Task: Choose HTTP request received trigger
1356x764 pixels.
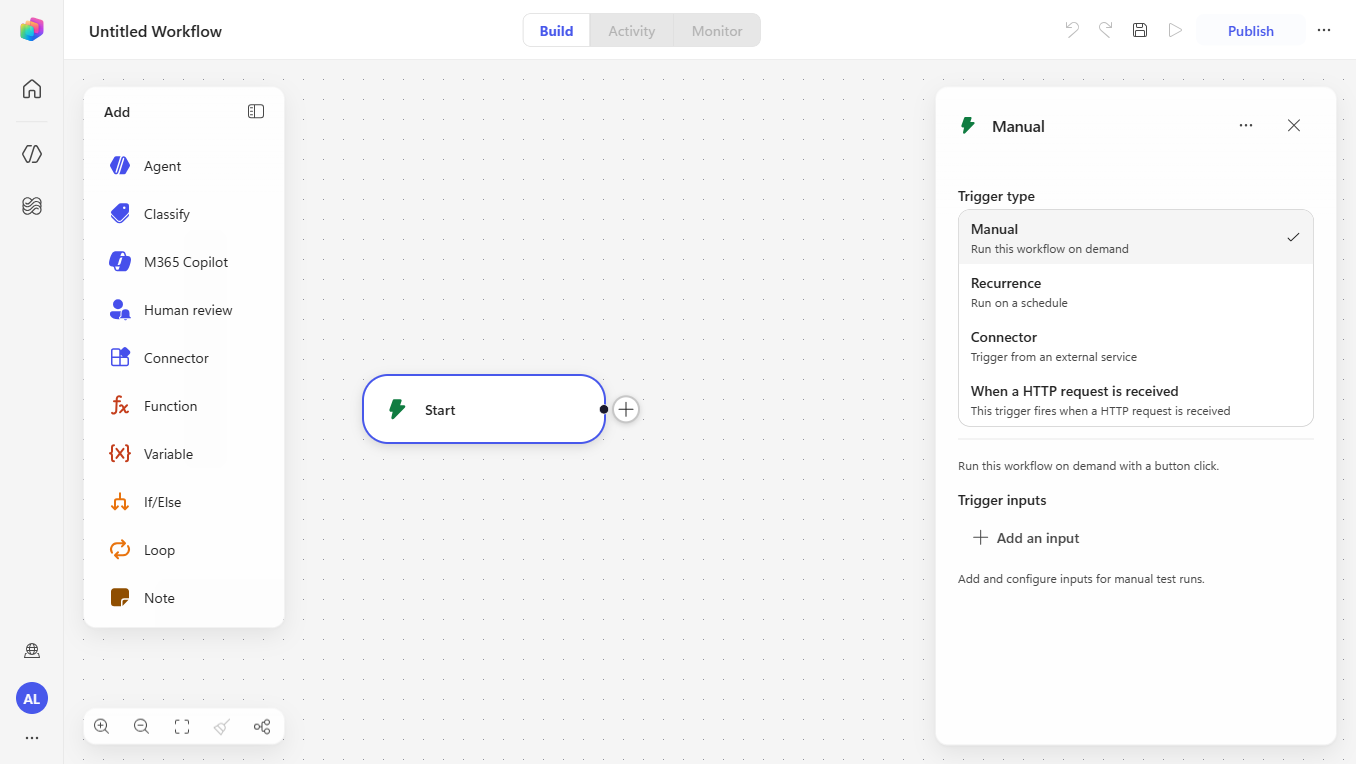Action: [x=1136, y=399]
